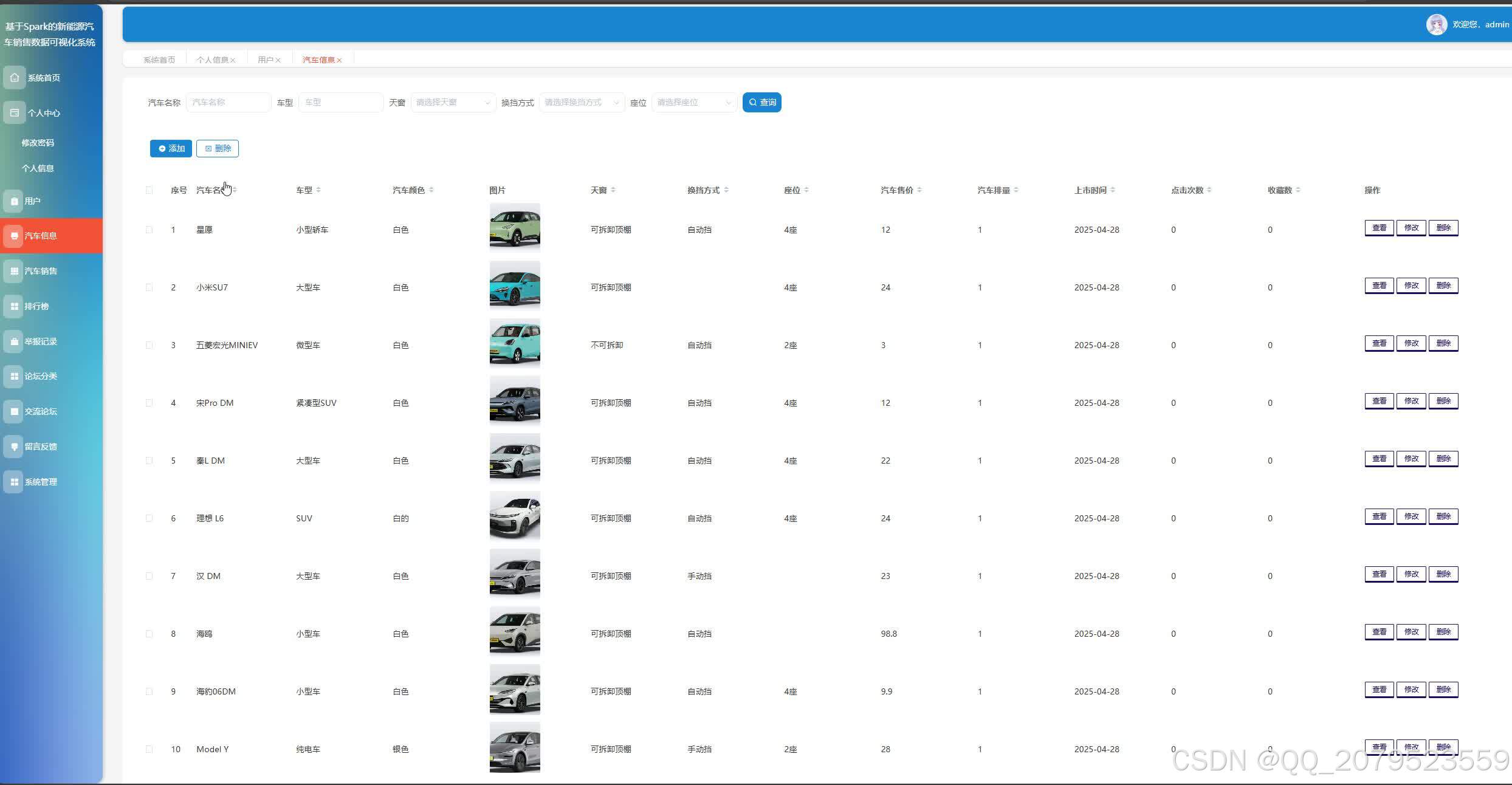Open the 系统管理 sidebar menu

click(40, 482)
